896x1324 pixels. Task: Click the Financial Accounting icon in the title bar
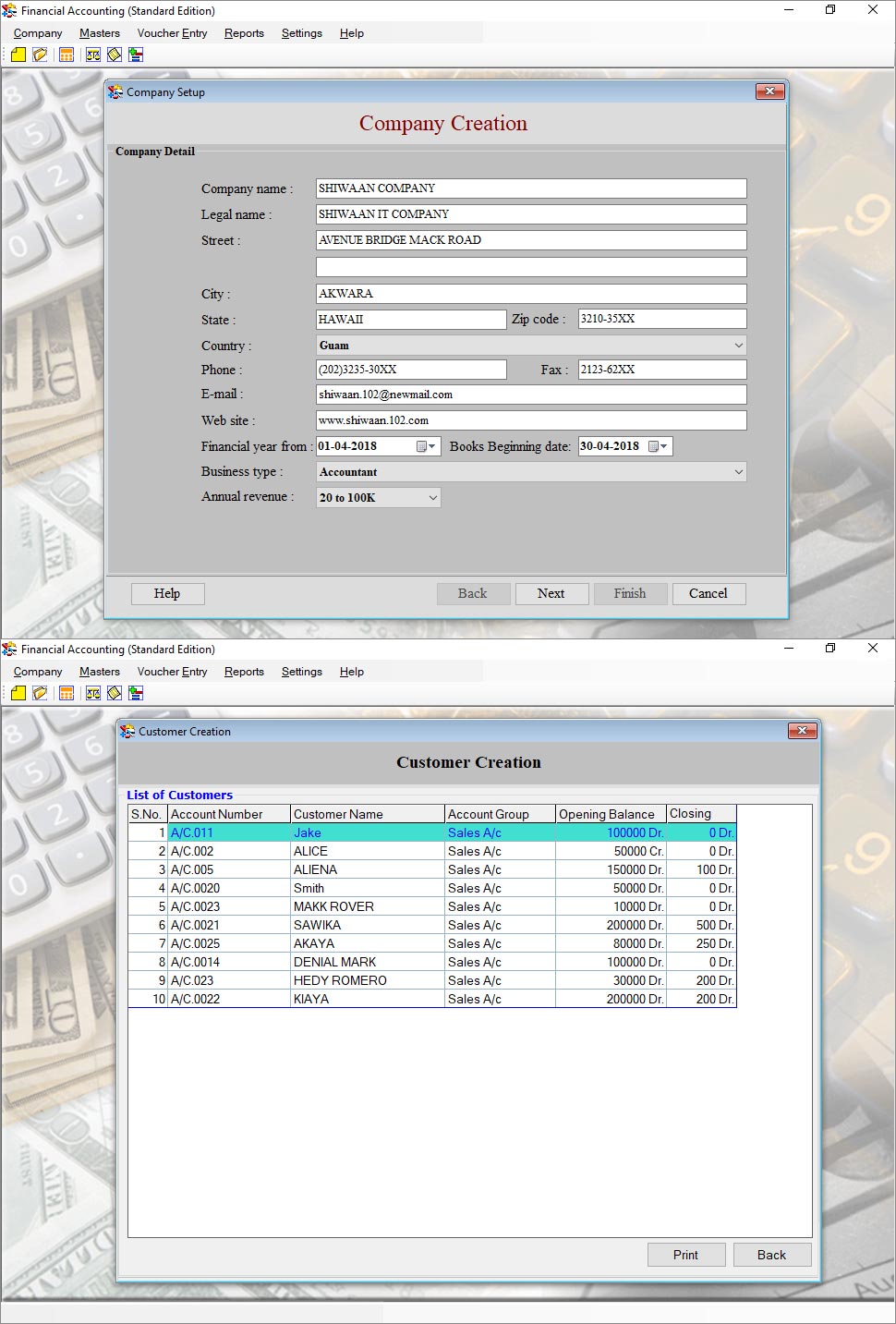[x=9, y=10]
